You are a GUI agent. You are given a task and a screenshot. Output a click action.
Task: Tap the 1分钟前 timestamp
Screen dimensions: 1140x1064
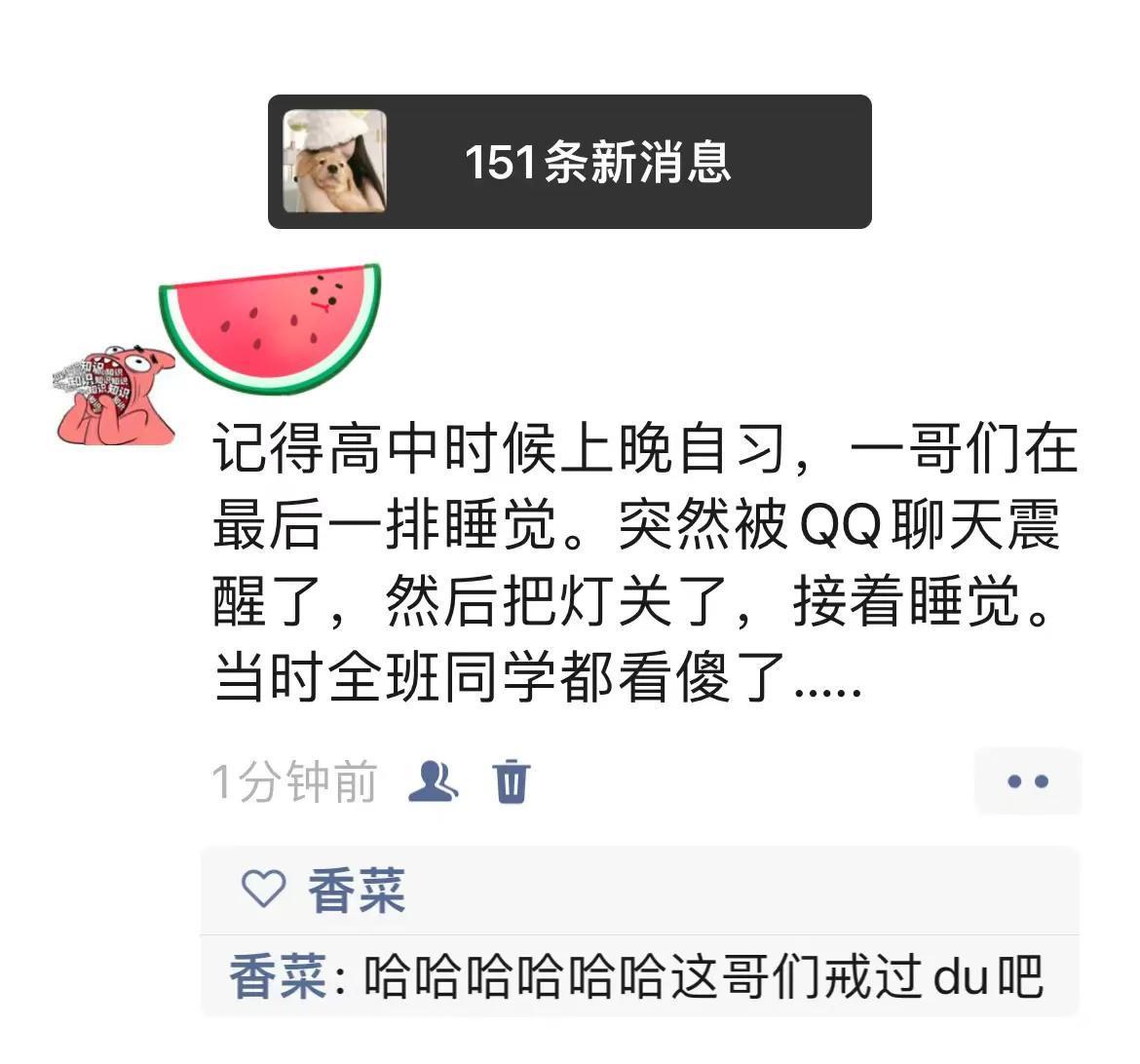point(294,781)
